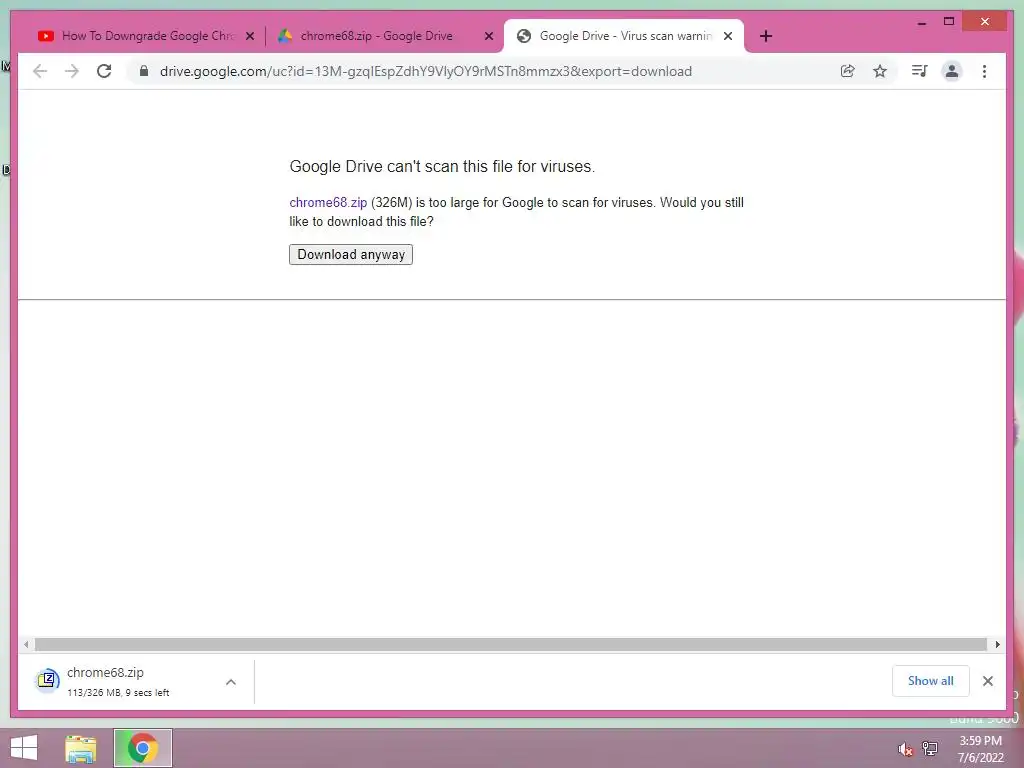The height and width of the screenshot is (768, 1024).
Task: Click the muted volume tray icon
Action: point(905,749)
